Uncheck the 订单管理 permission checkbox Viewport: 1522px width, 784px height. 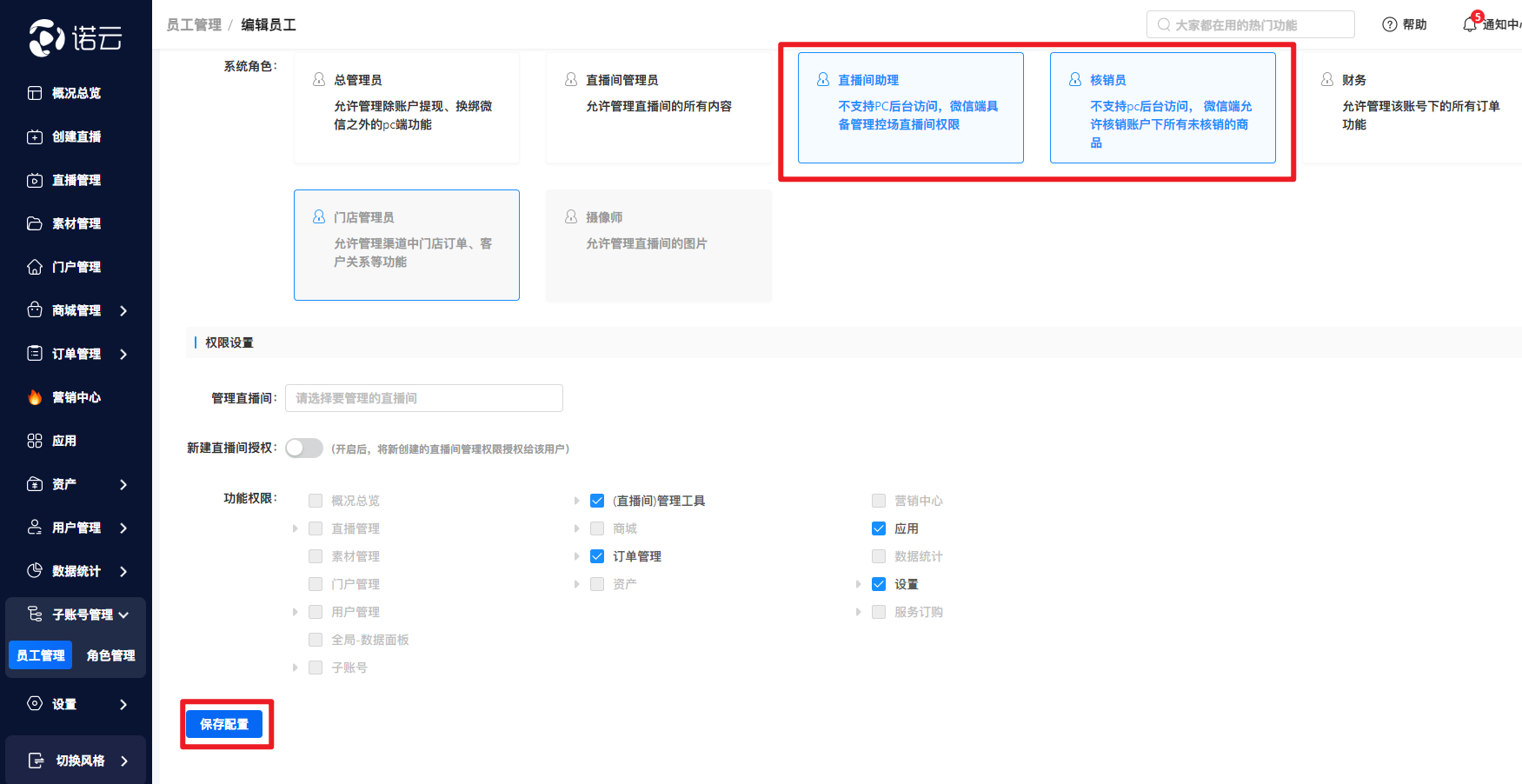(x=597, y=556)
